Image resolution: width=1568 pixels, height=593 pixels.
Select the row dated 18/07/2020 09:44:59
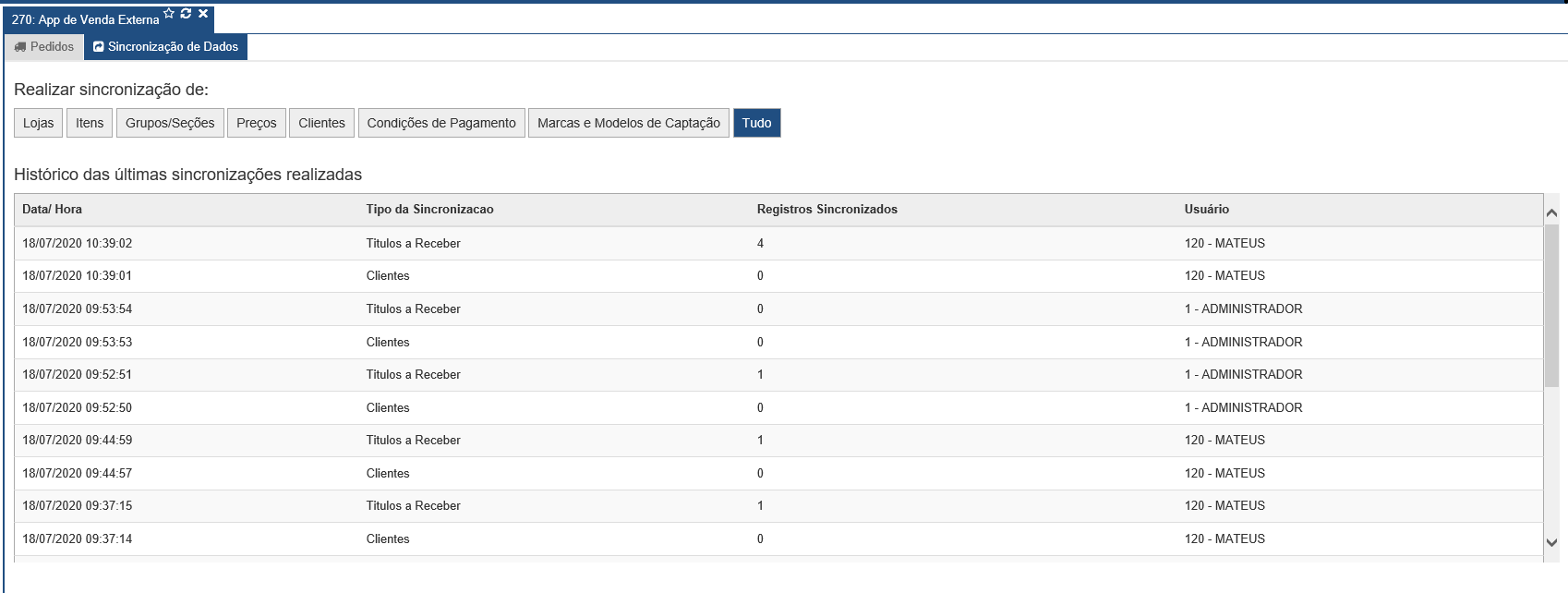[x=778, y=441]
